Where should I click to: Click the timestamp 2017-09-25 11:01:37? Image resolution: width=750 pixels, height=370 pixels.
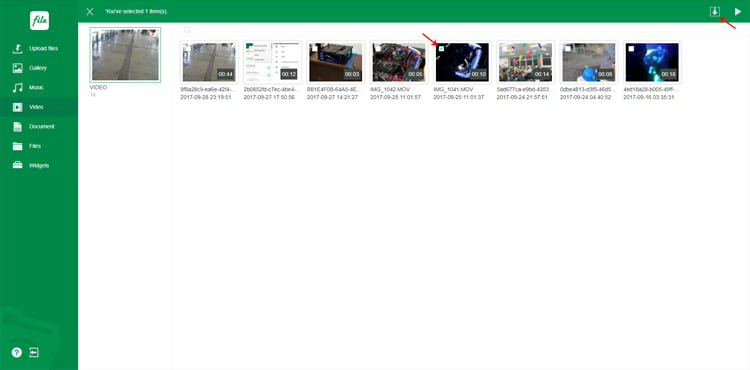pos(459,97)
